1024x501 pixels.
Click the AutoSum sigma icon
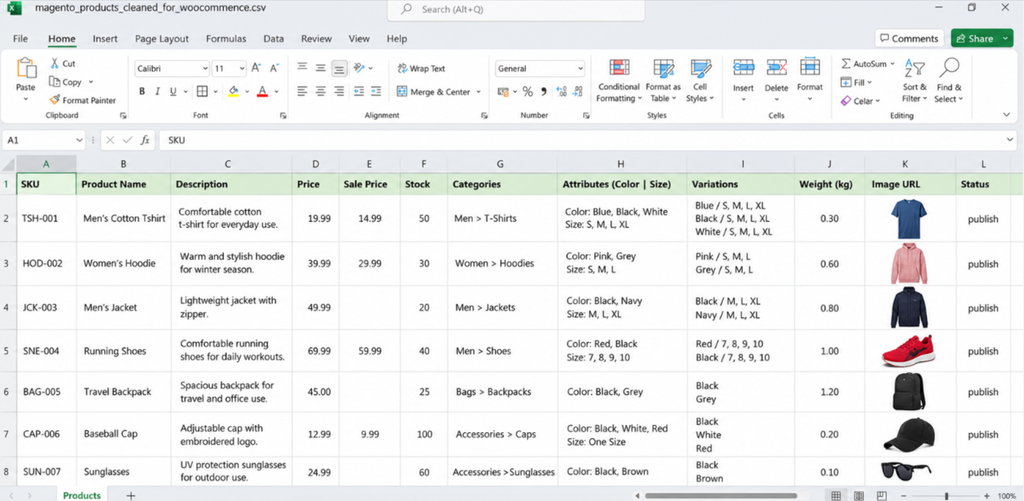(846, 64)
